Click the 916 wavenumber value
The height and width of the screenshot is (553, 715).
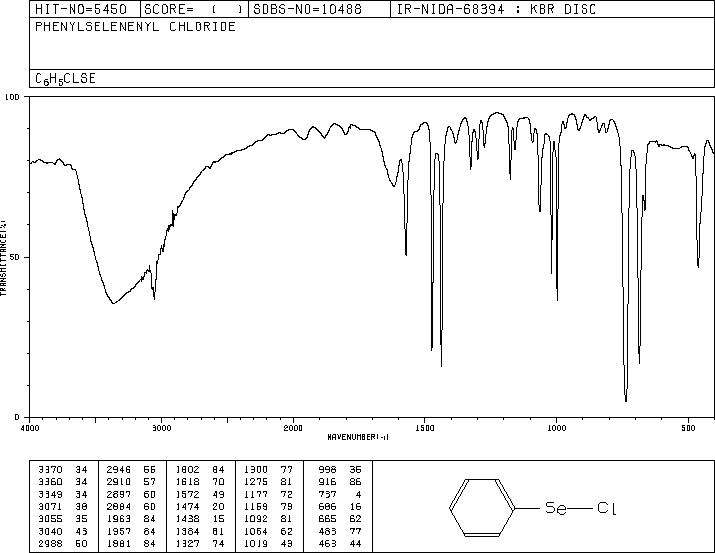(327, 482)
